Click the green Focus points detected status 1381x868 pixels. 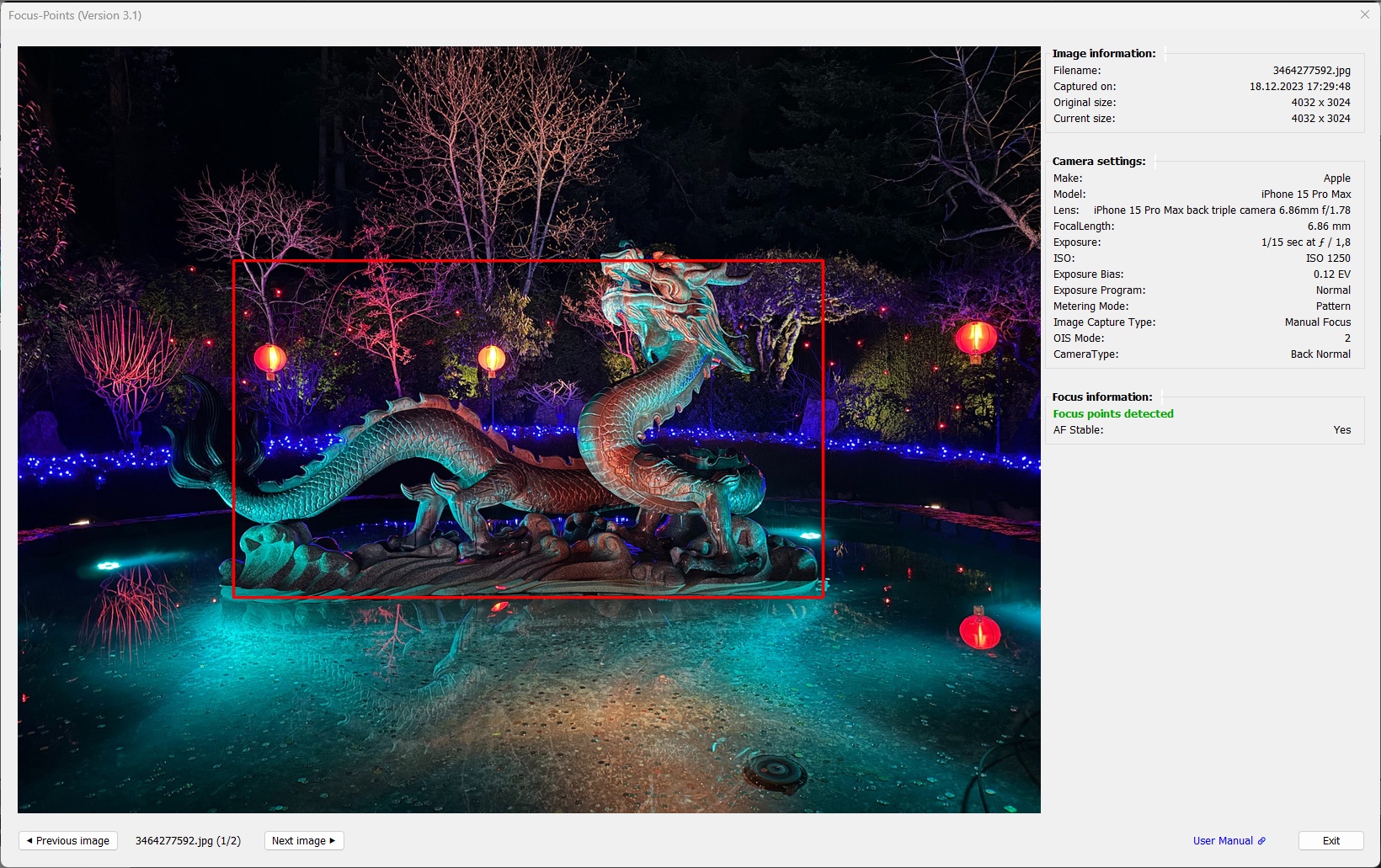(1112, 413)
